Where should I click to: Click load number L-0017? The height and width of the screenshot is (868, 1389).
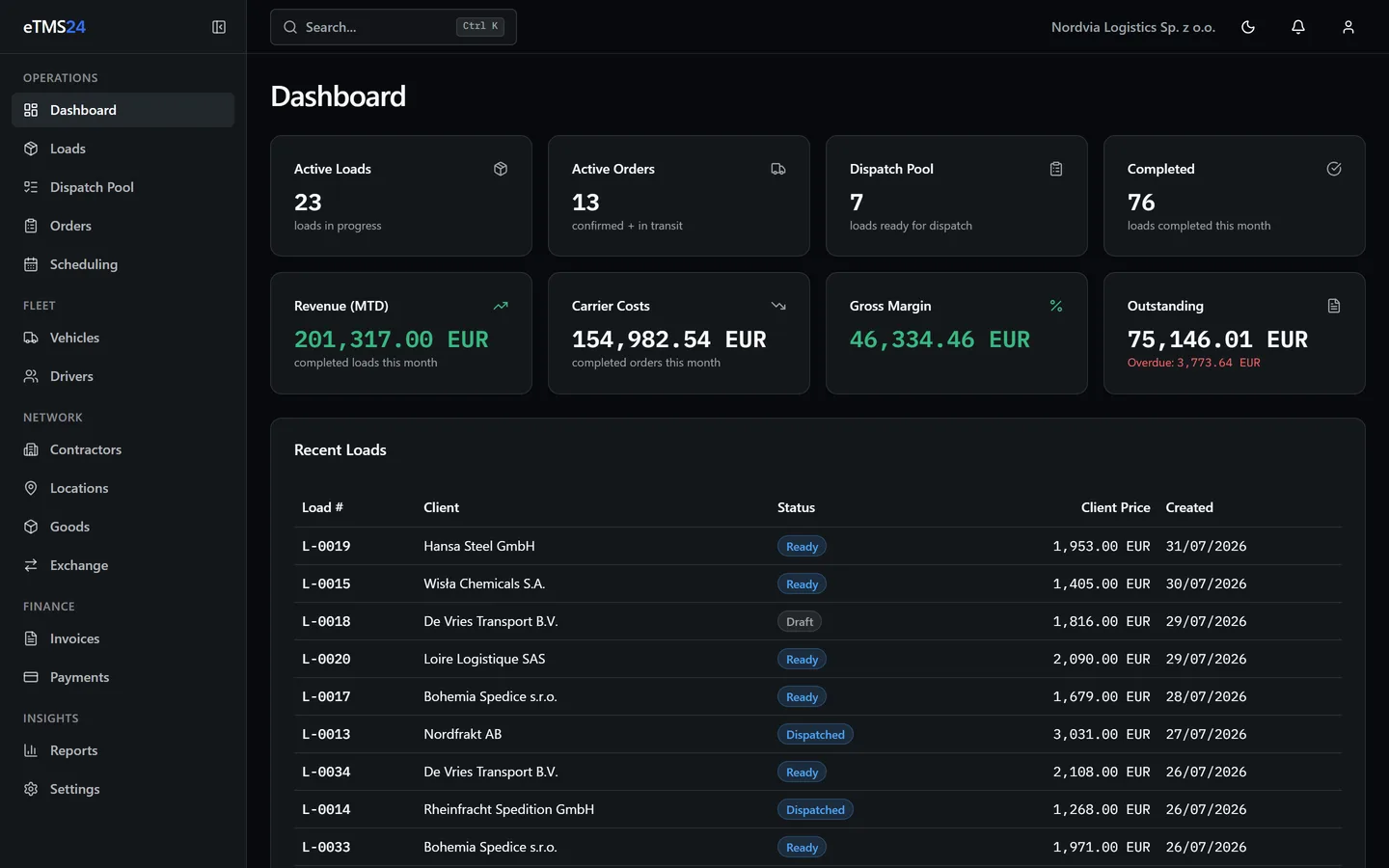[326, 696]
